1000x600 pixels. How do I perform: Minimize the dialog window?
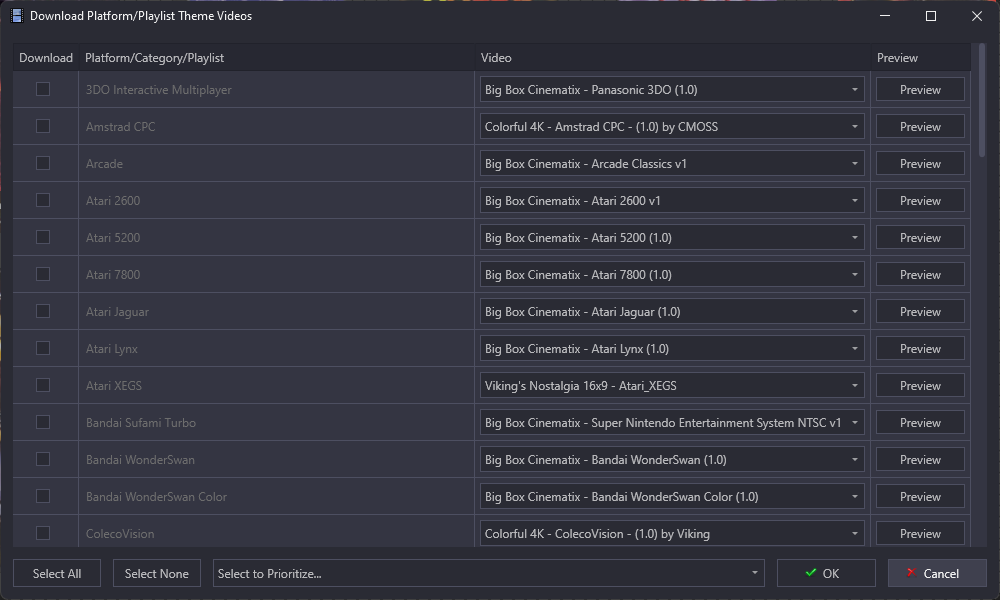click(x=885, y=16)
